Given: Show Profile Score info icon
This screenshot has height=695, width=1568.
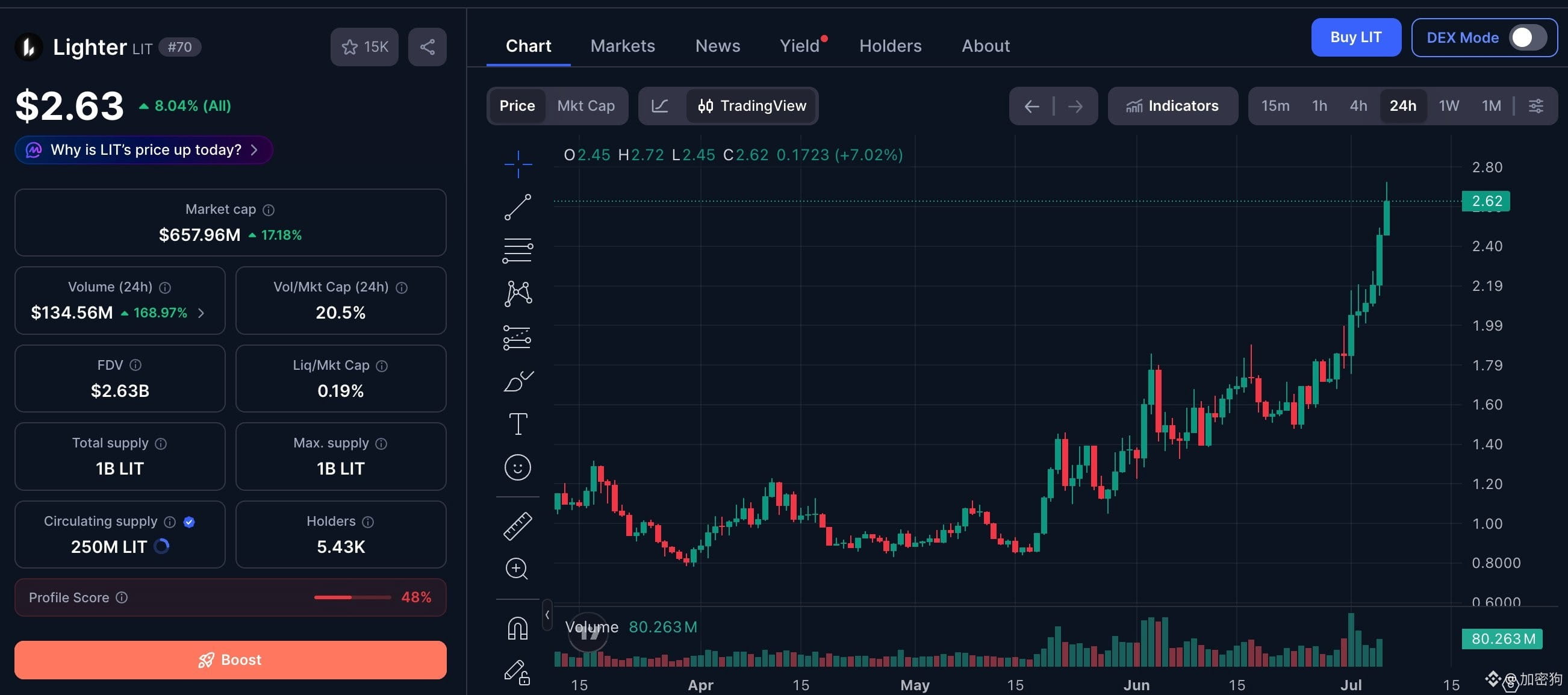Looking at the screenshot, I should pos(122,597).
